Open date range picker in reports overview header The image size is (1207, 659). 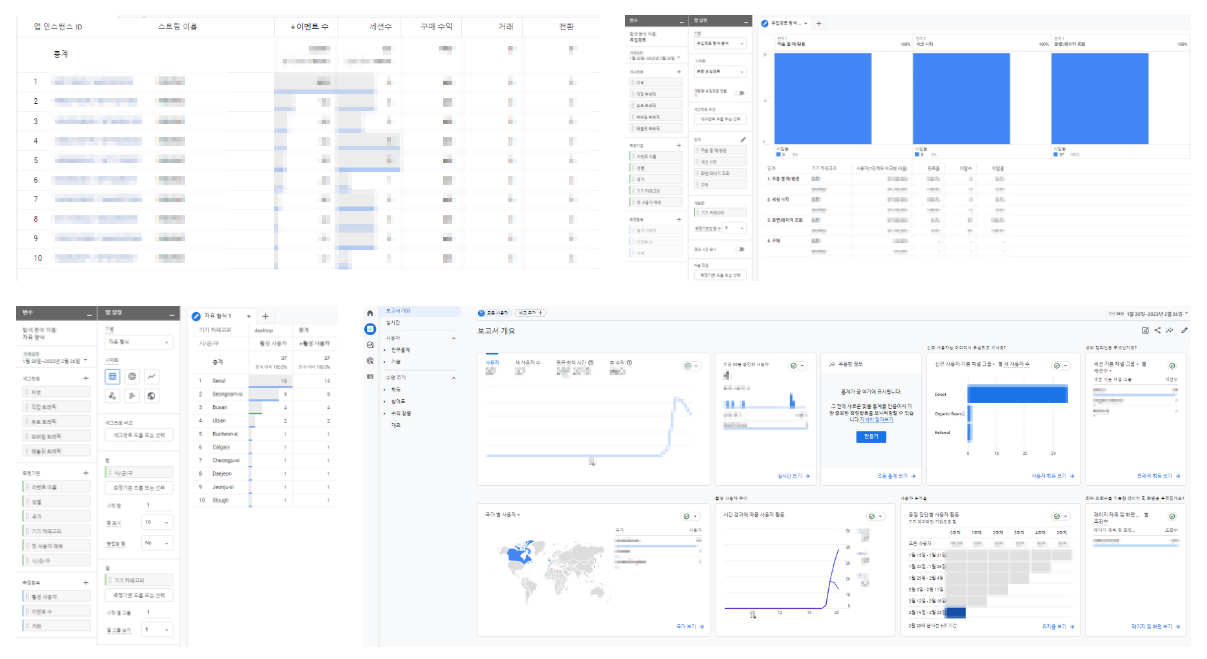pos(1147,313)
